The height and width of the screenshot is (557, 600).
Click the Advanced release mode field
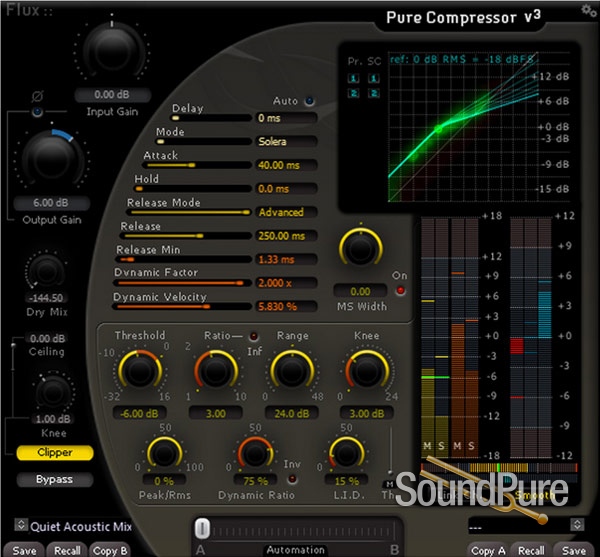(286, 212)
